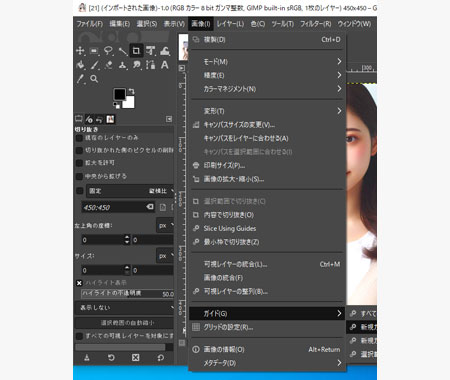The height and width of the screenshot is (380, 450).
Task: Switch to Undo History tab
Action: [99, 119]
